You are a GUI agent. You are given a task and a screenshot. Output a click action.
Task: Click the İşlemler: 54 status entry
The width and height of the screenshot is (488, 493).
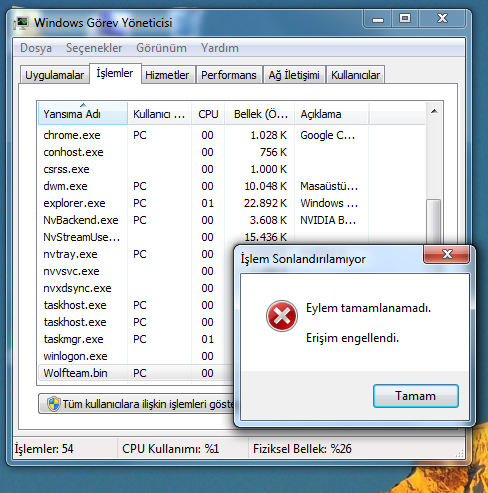44,449
